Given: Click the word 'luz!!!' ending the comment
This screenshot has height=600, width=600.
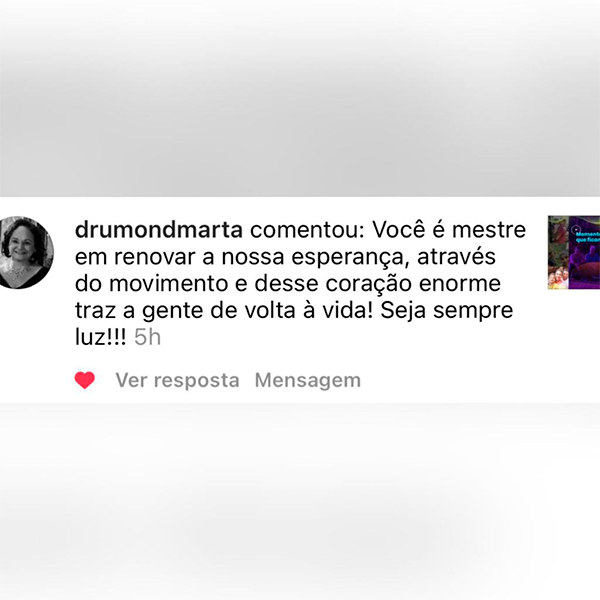Looking at the screenshot, I should [100, 337].
